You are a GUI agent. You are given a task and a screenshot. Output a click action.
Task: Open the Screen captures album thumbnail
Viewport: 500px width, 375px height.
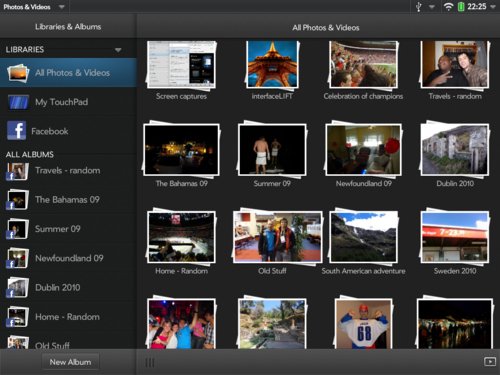pos(181,65)
